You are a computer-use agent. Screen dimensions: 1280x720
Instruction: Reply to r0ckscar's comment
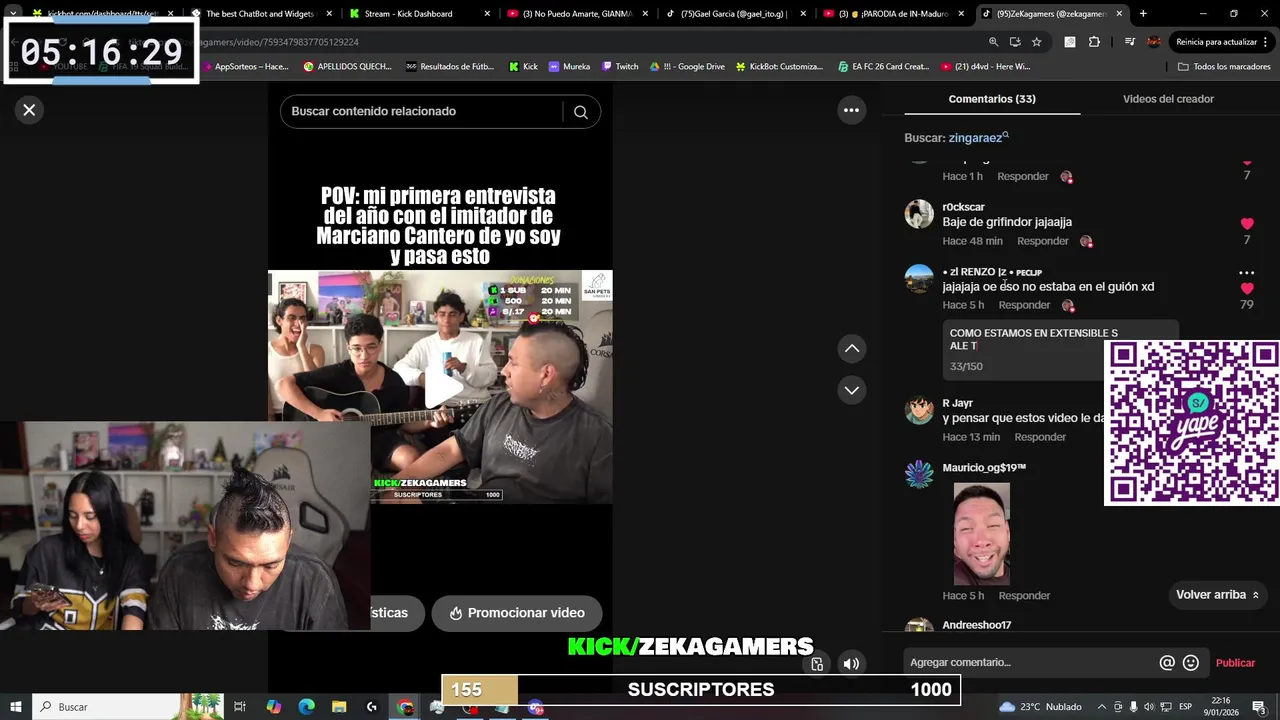pyautogui.click(x=1042, y=241)
